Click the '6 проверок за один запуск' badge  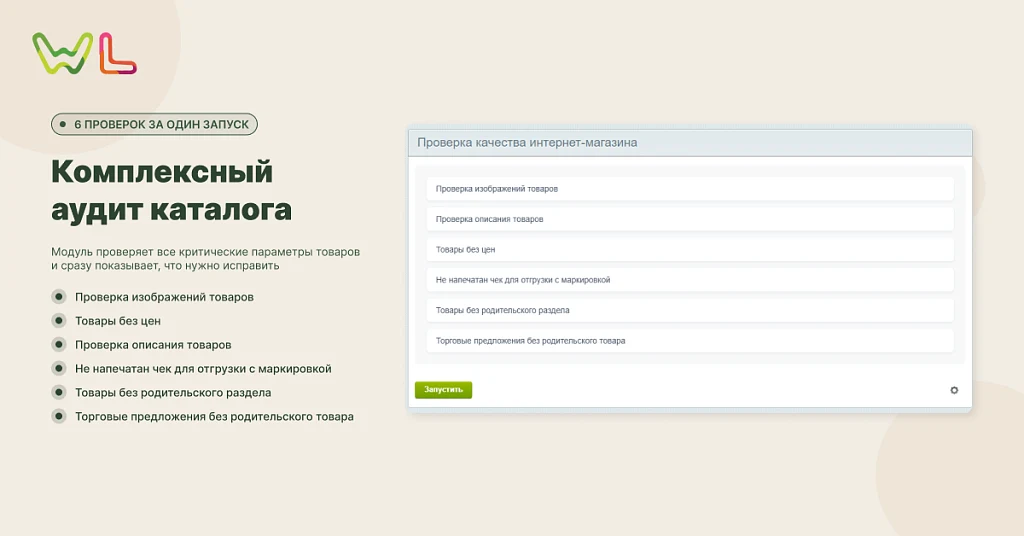(x=154, y=124)
